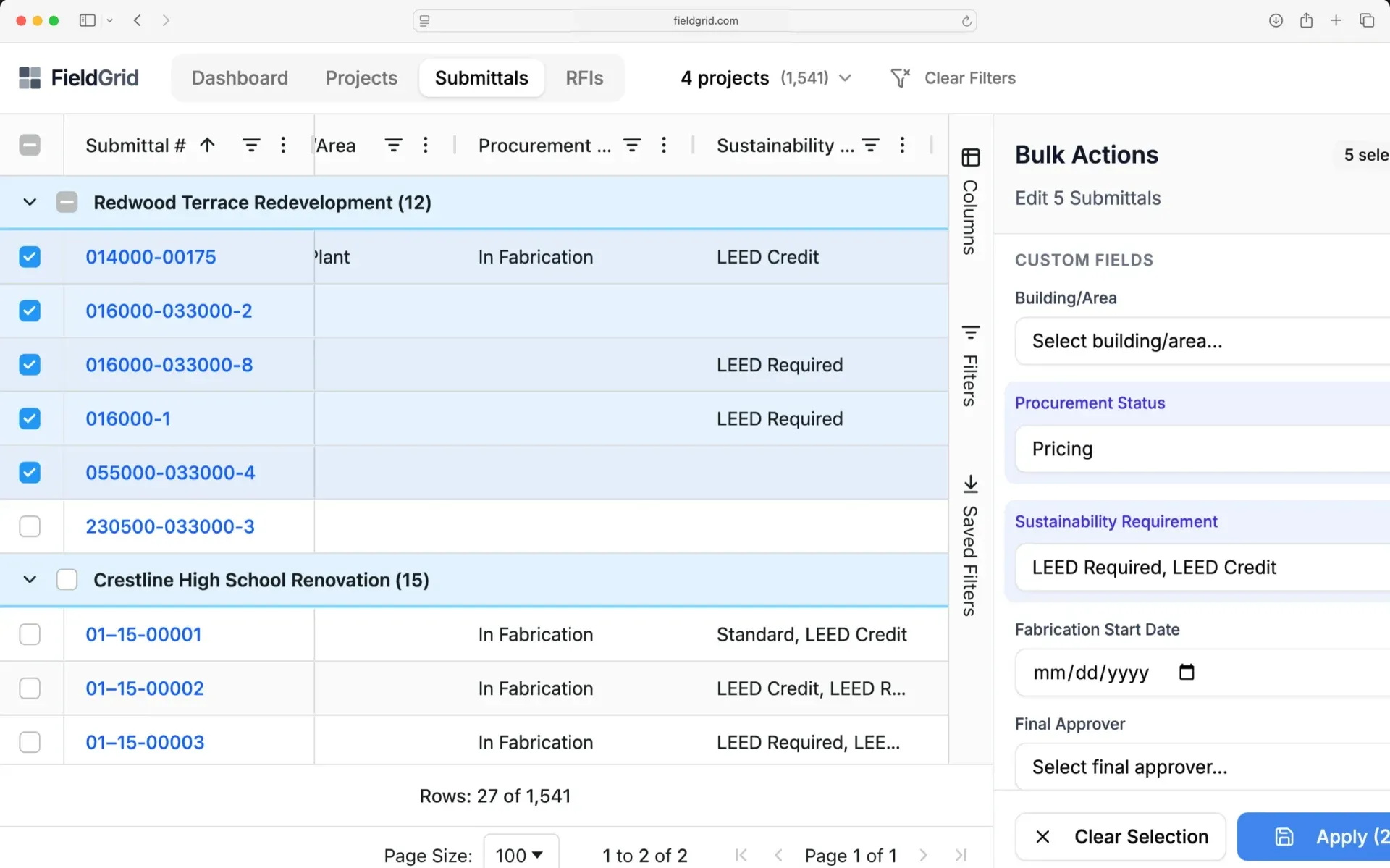Select all Crestline High School Renovation submittals
The height and width of the screenshot is (868, 1390).
pos(67,579)
